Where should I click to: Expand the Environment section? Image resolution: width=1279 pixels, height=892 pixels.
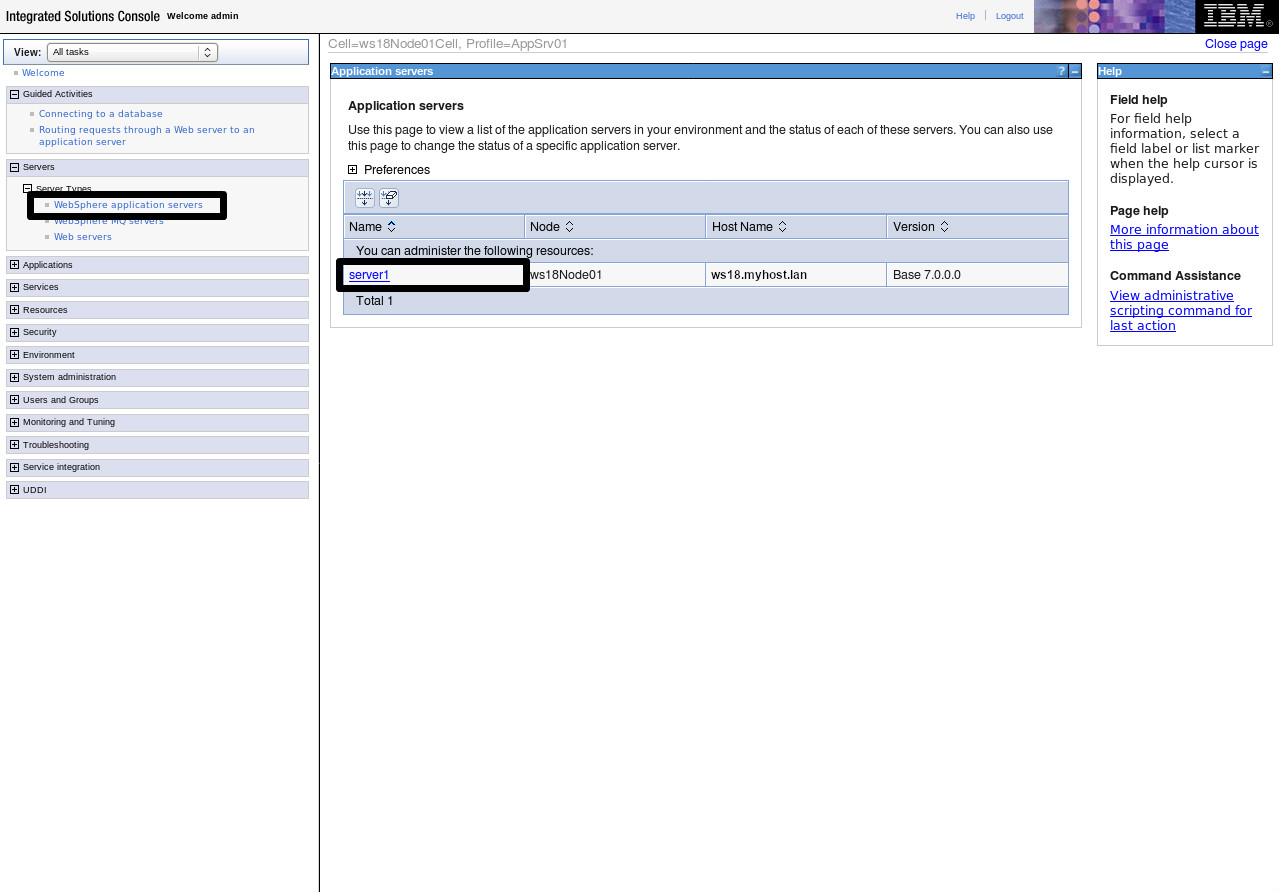point(14,355)
